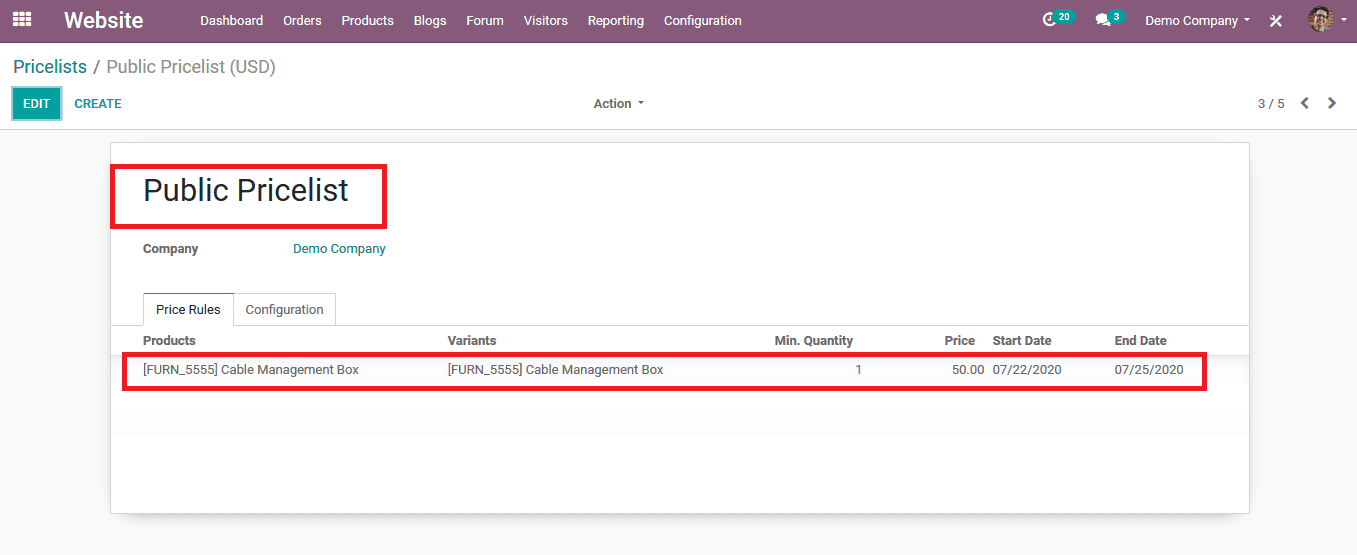
Task: Open the Dashboard menu
Action: click(x=232, y=21)
